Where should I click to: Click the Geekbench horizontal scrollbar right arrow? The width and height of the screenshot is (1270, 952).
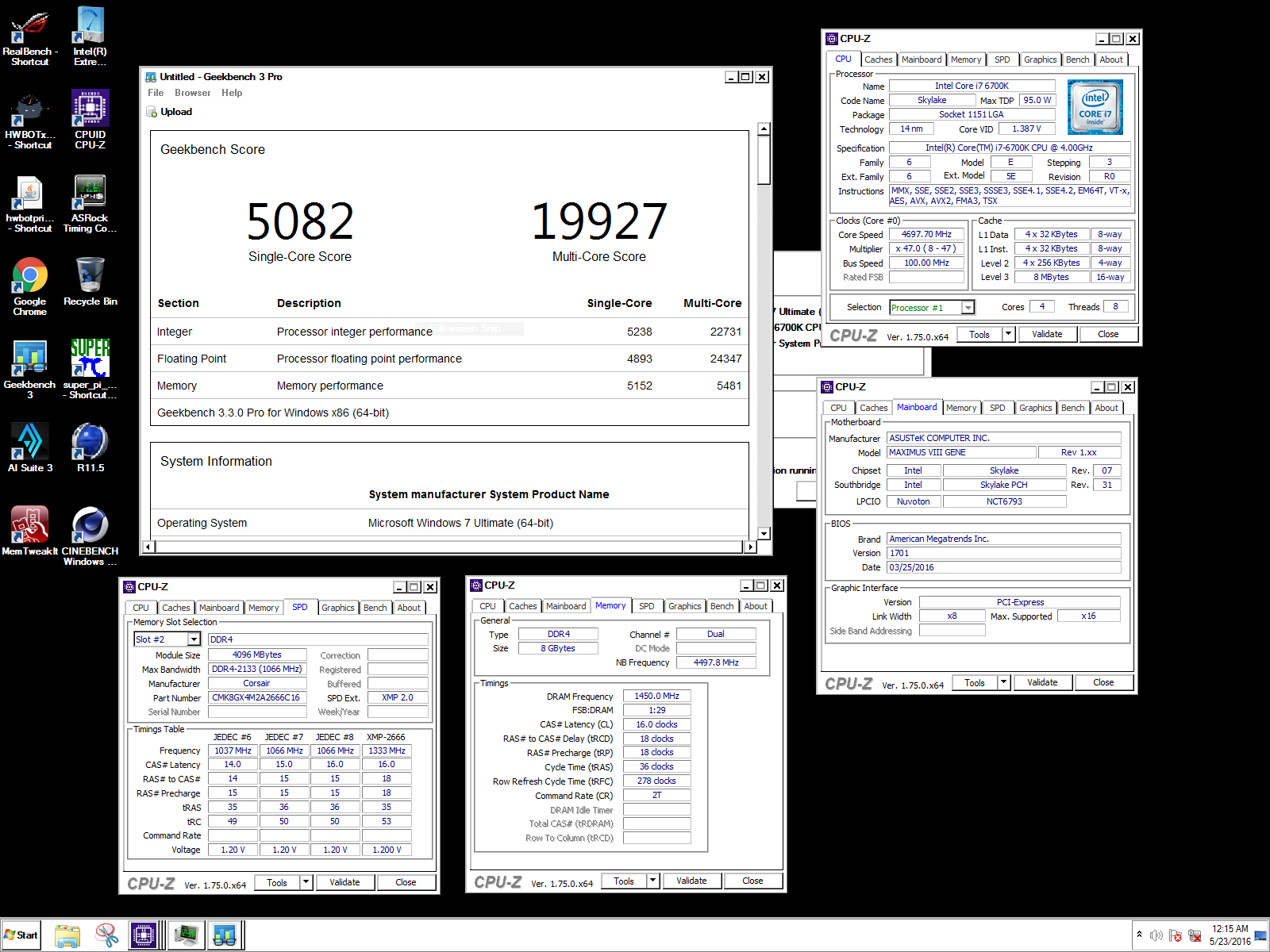[x=751, y=547]
